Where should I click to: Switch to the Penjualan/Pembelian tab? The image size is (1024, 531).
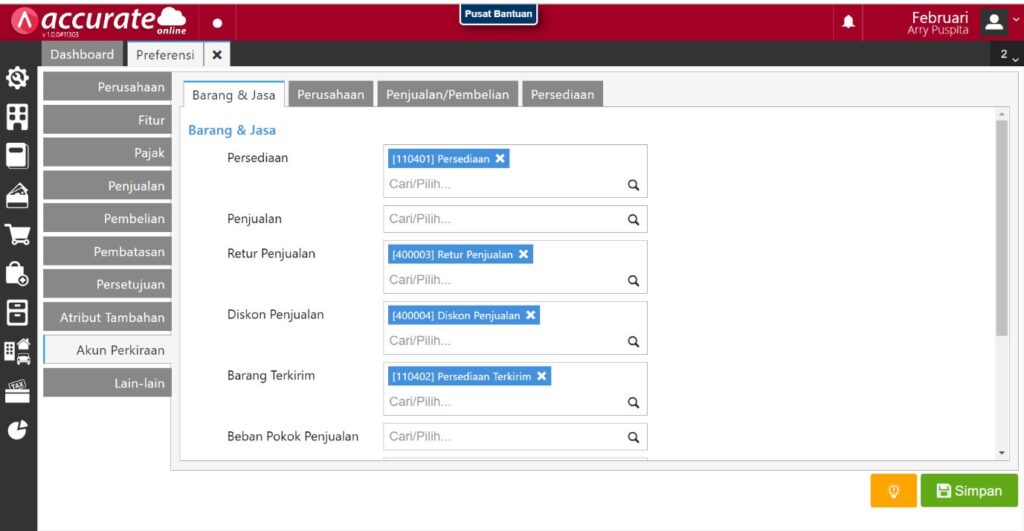click(x=448, y=95)
